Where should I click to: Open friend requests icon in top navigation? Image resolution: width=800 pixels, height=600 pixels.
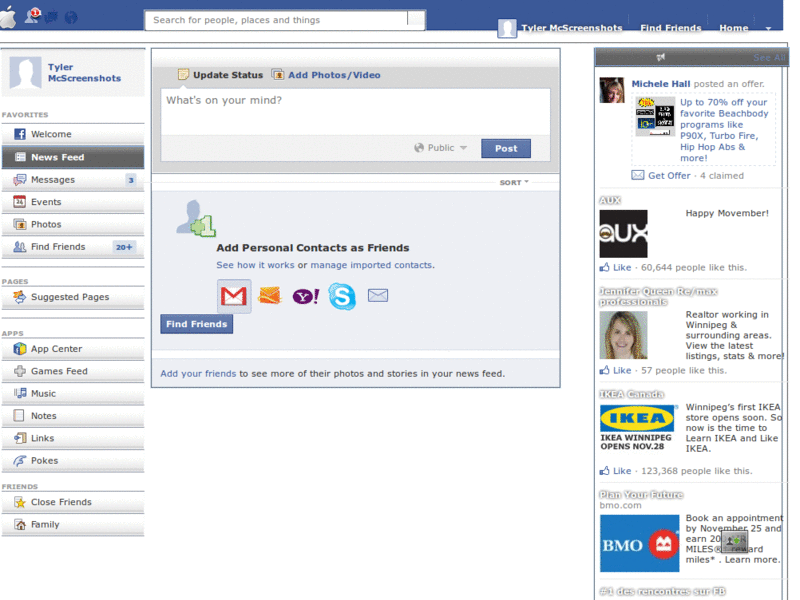click(x=32, y=15)
